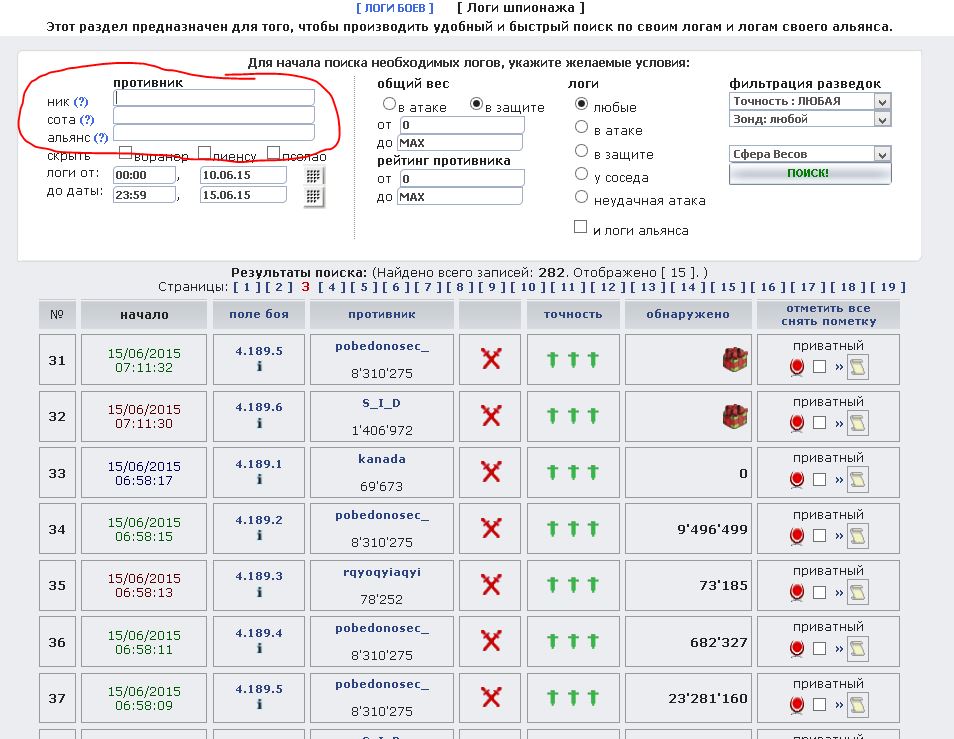Enable 'и логи альянса' checkbox
The image size is (954, 739).
[580, 228]
